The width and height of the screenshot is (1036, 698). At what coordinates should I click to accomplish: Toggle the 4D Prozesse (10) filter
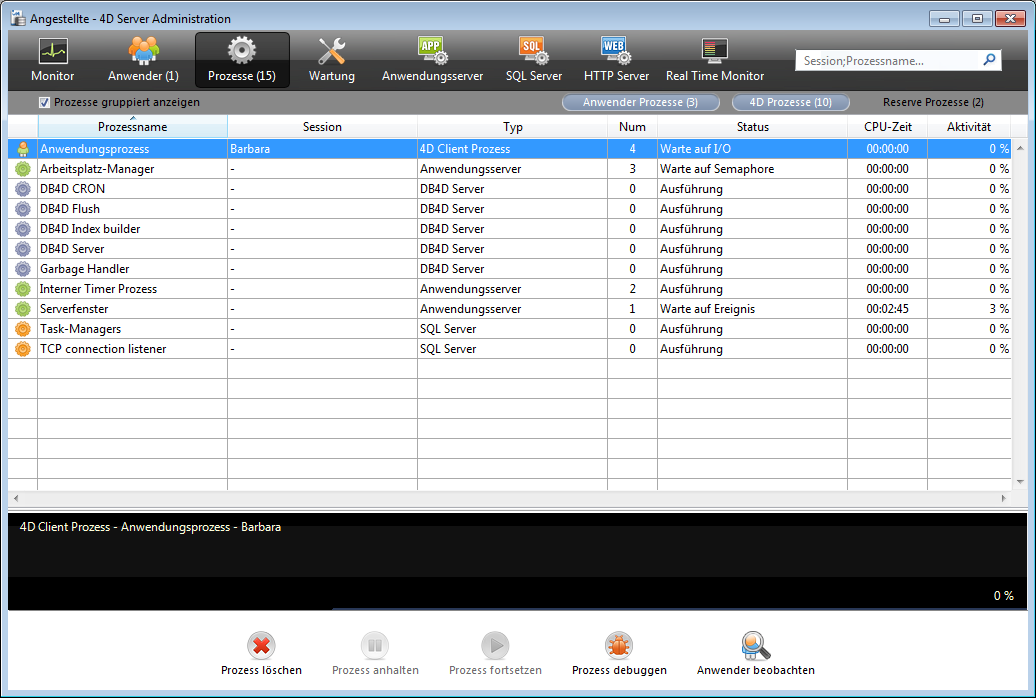tap(790, 102)
